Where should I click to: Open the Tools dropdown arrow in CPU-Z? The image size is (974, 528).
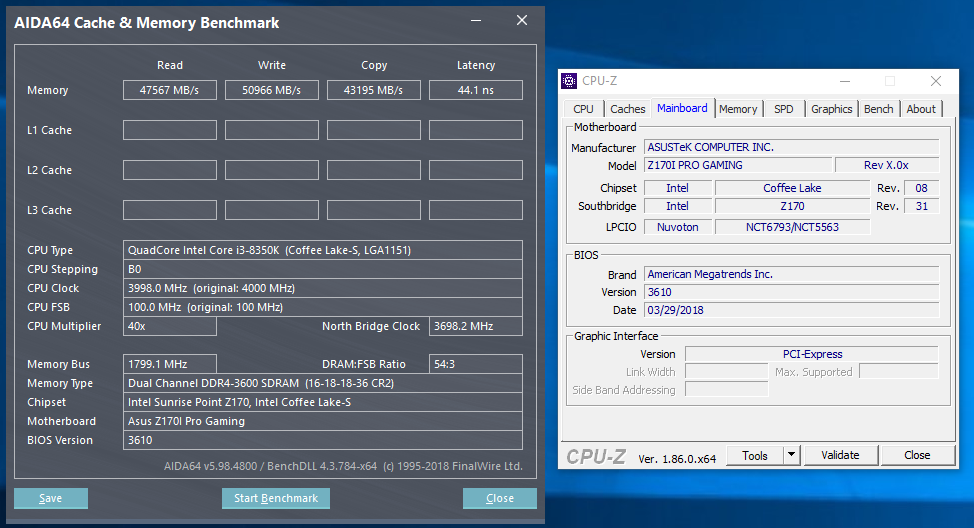coord(791,455)
